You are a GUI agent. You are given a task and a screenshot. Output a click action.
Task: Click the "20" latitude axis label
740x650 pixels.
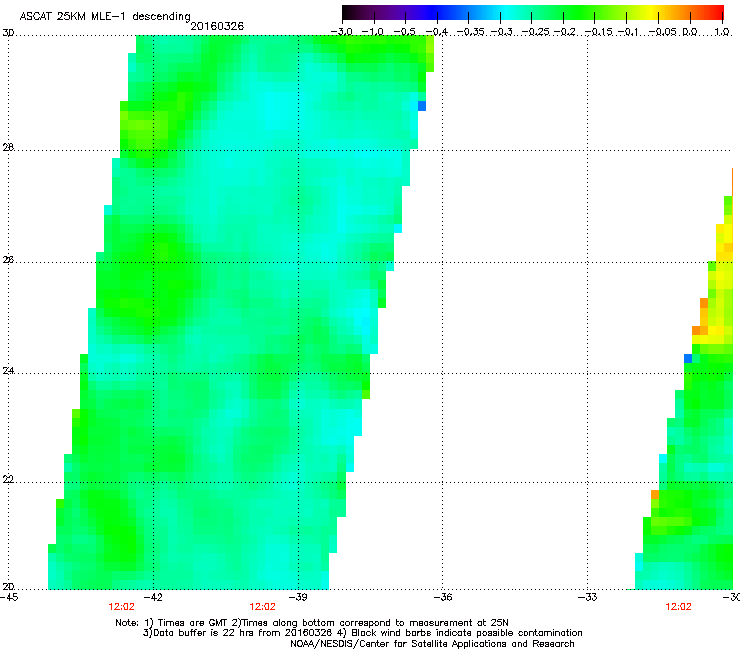8,586
